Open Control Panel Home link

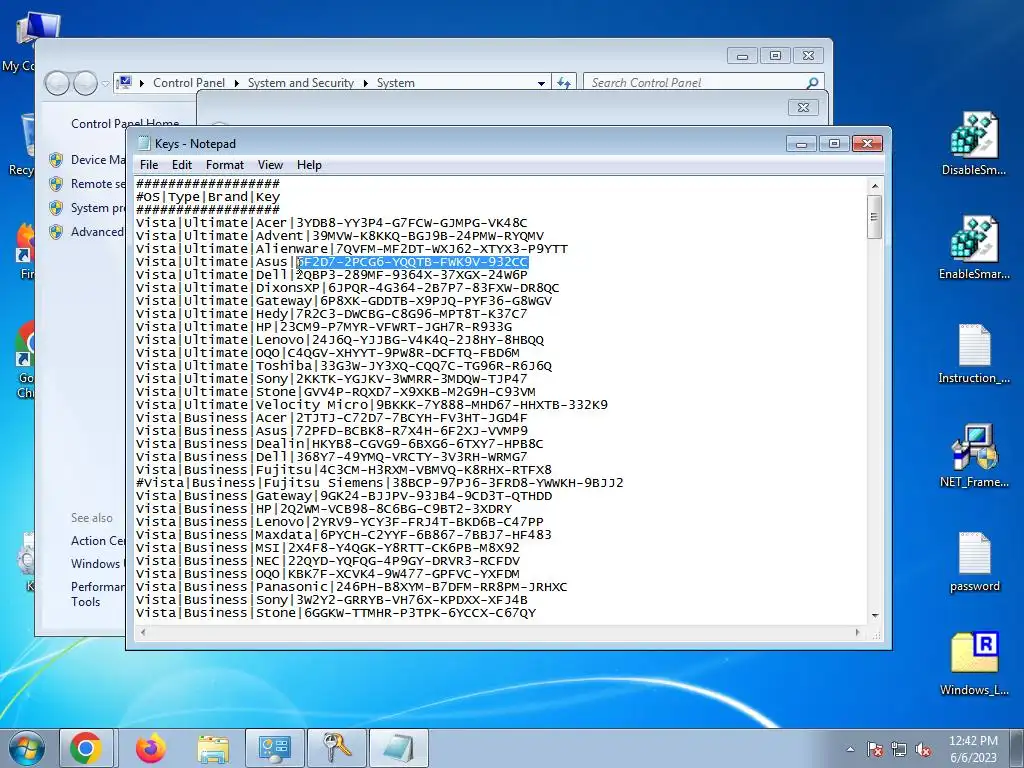125,123
